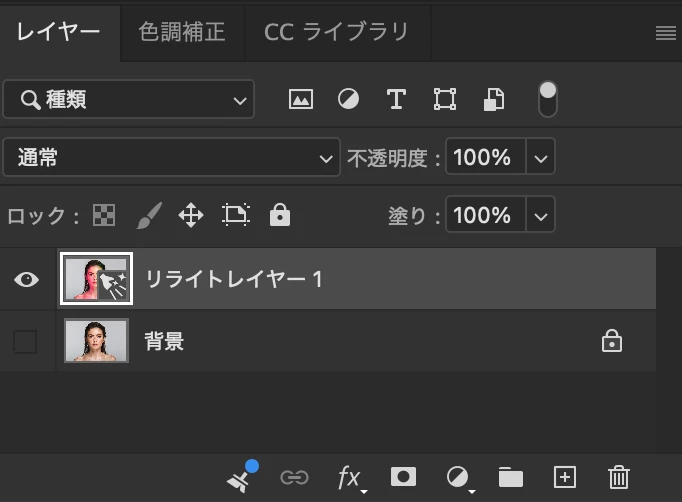Filter for smart objects icon
Viewport: 682px width, 502px height.
[x=494, y=99]
